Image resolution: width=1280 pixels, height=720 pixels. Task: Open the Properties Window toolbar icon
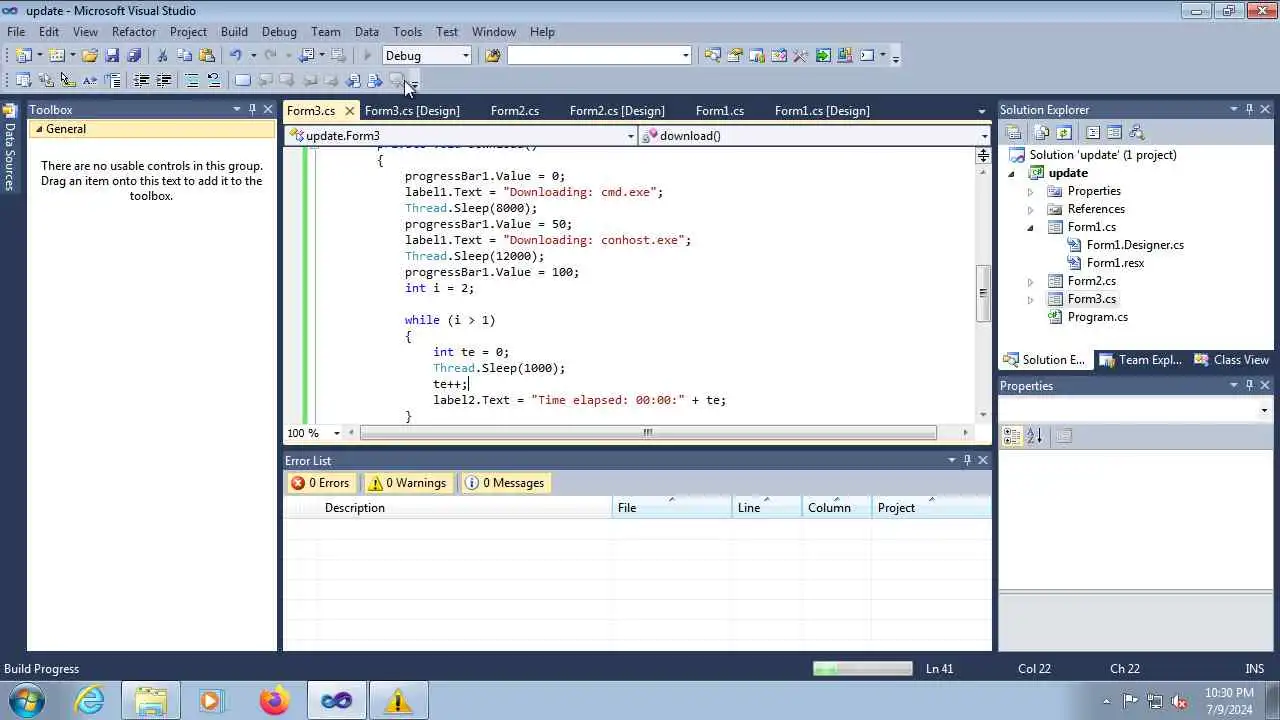[735, 56]
